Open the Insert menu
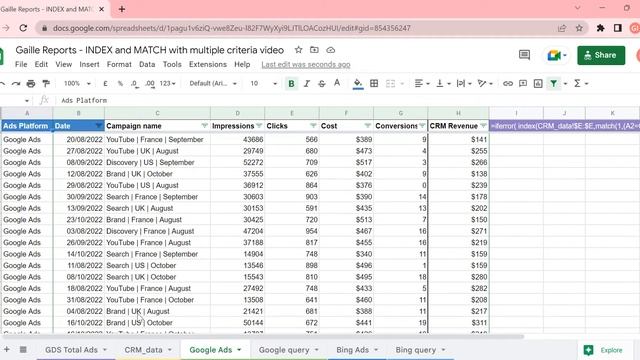 89,64
